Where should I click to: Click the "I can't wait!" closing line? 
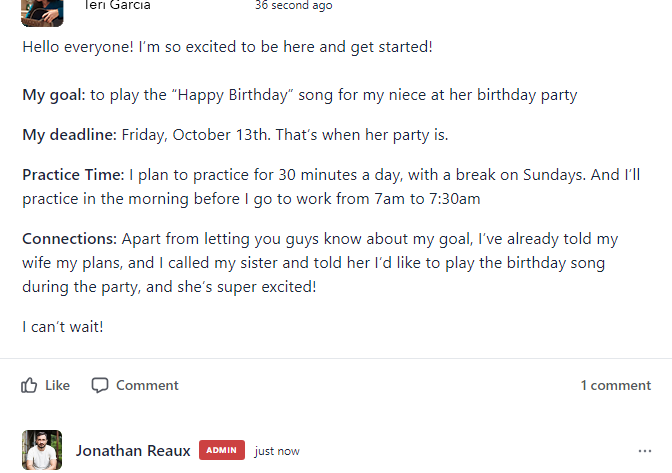pos(63,327)
